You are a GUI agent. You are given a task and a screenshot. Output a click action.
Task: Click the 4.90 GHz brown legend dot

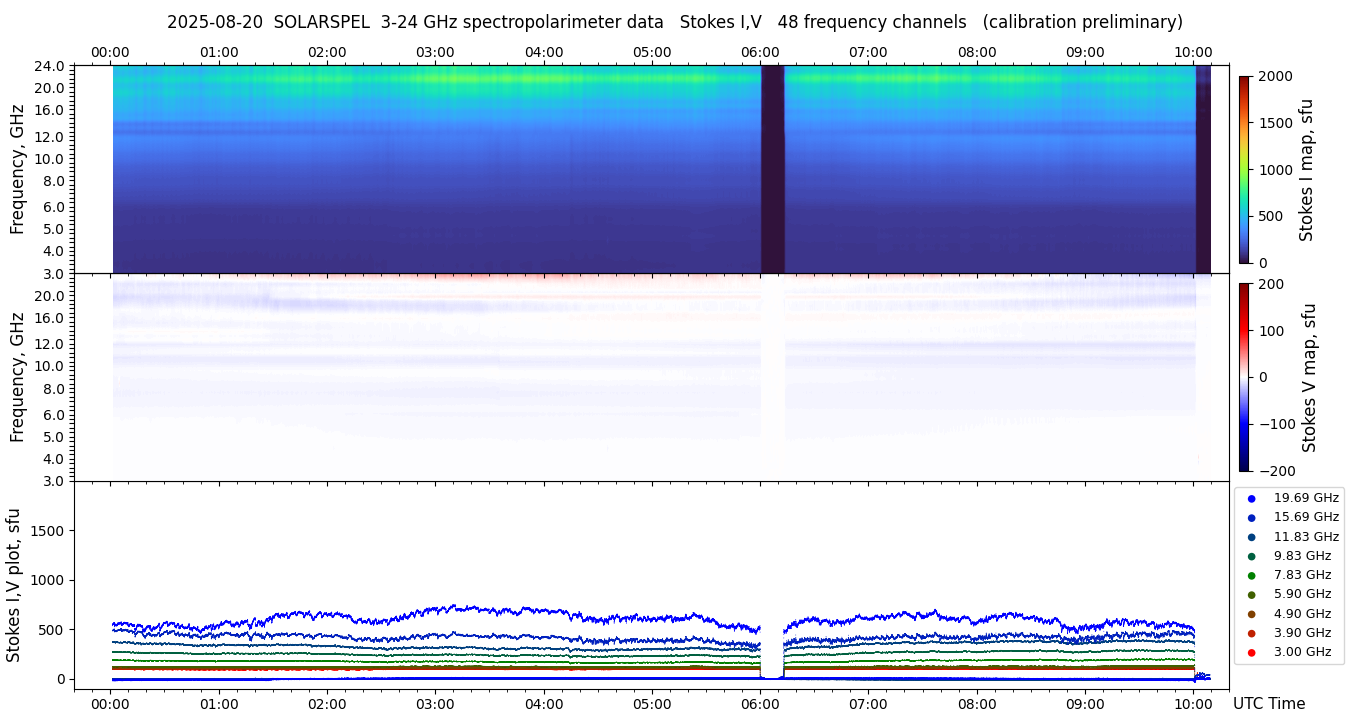1251,614
